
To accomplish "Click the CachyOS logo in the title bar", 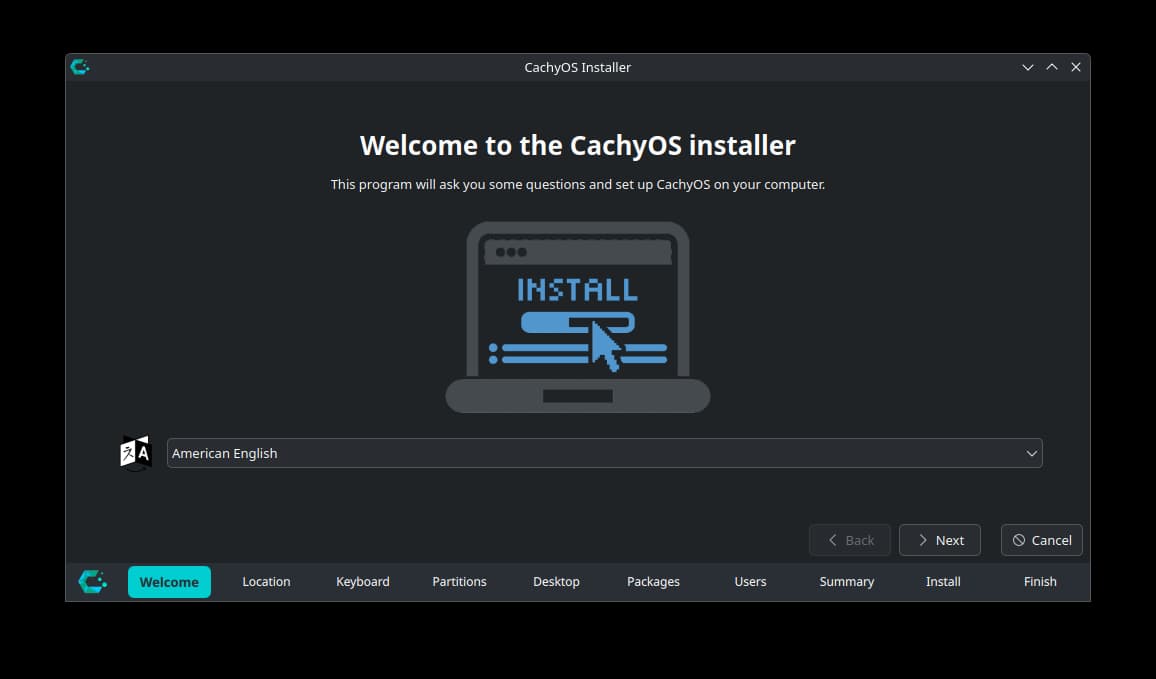I will (x=80, y=67).
